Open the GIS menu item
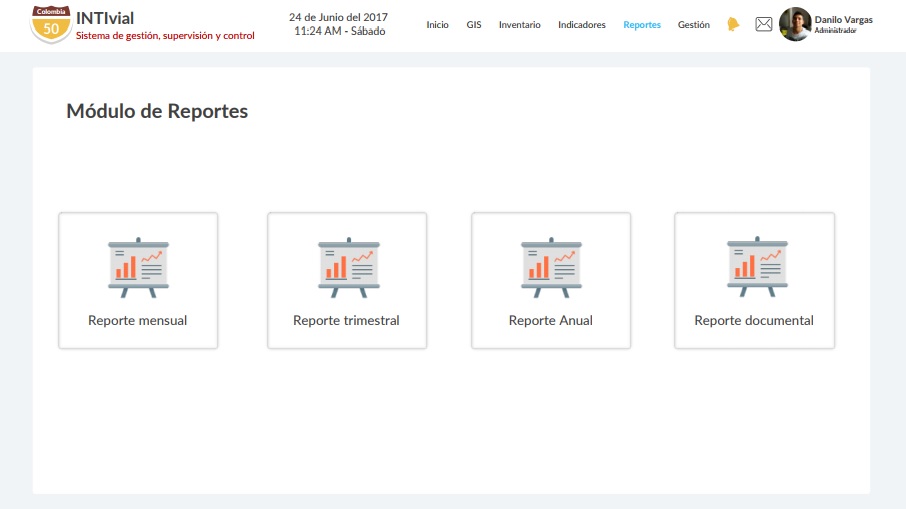This screenshot has width=906, height=509. 474,25
